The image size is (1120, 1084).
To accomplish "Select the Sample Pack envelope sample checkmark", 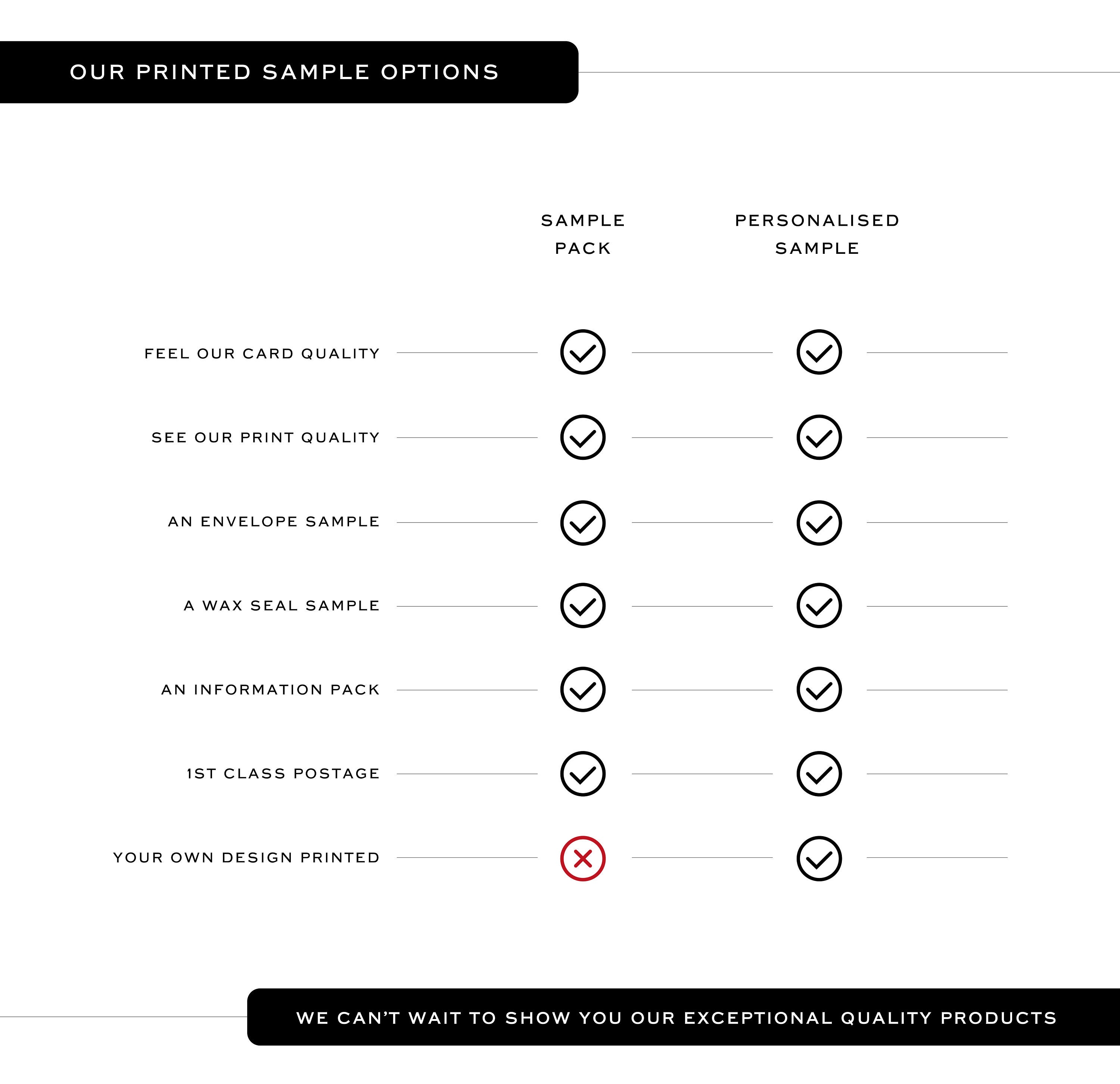I will coord(582,523).
